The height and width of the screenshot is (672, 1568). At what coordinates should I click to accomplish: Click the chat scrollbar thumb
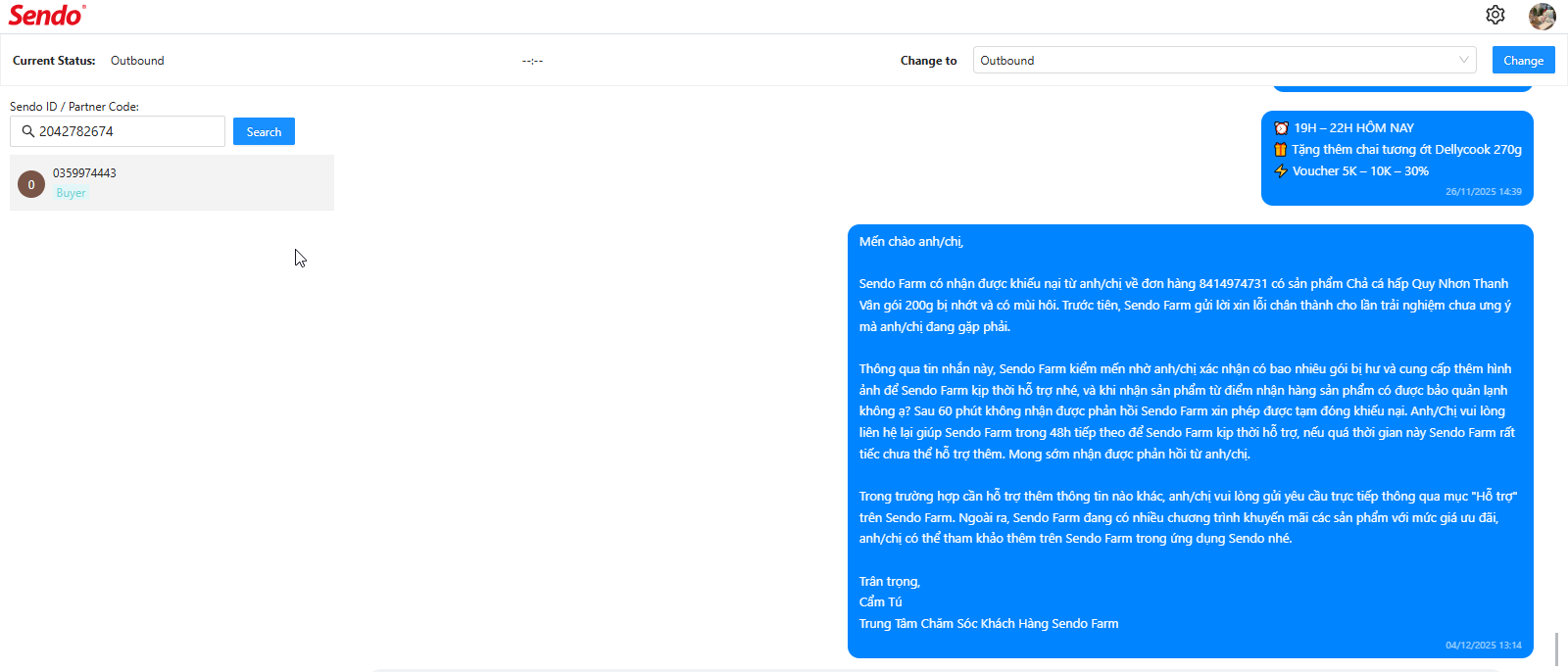(x=1556, y=648)
